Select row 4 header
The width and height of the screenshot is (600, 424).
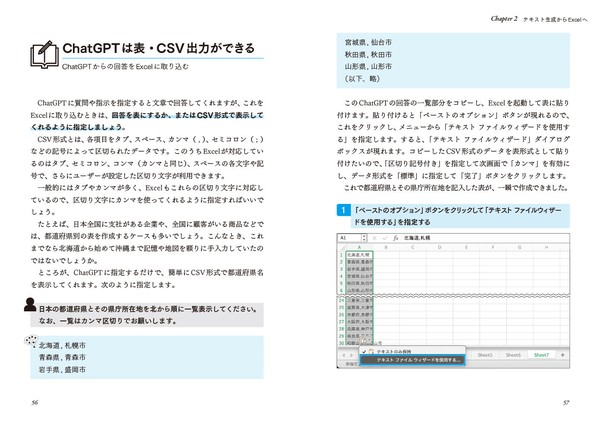pos(341,276)
